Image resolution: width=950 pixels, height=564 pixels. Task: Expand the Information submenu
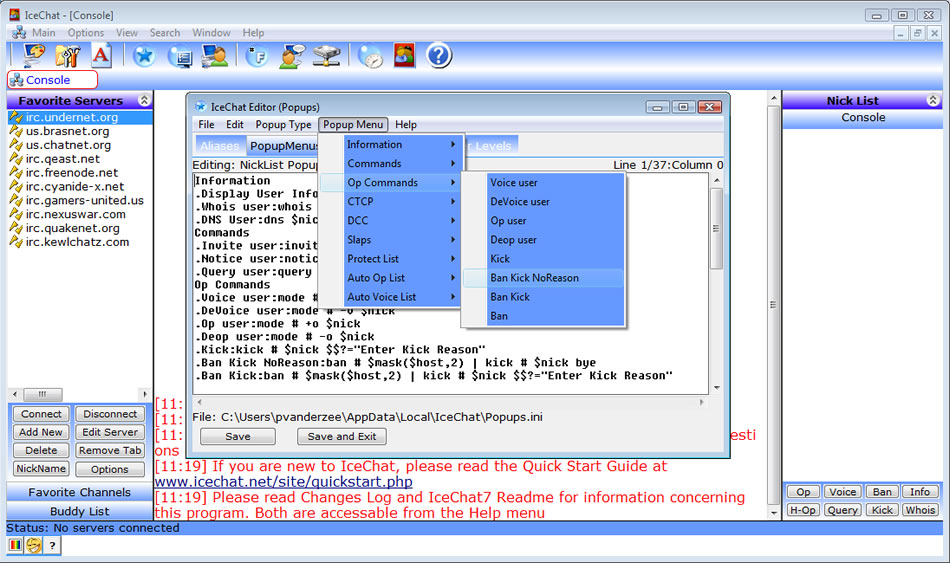pyautogui.click(x=400, y=144)
